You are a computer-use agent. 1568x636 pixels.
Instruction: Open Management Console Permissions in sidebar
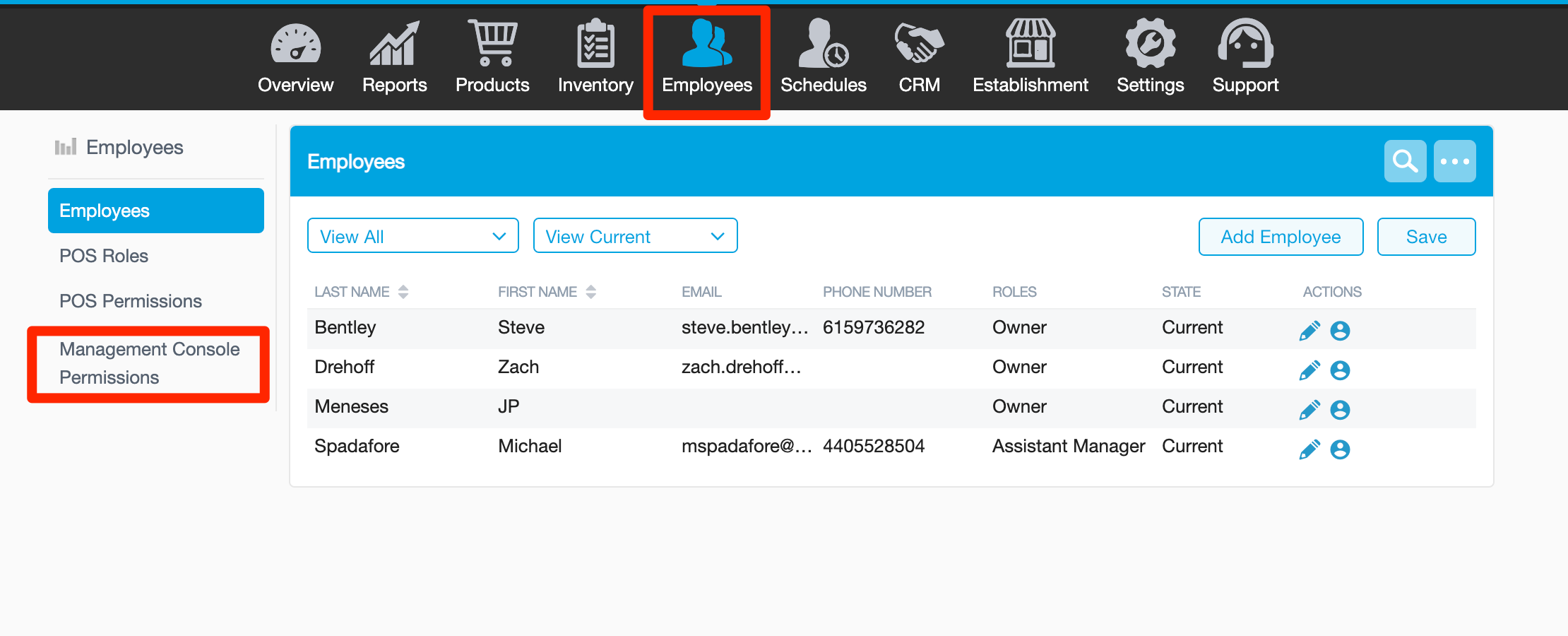149,363
